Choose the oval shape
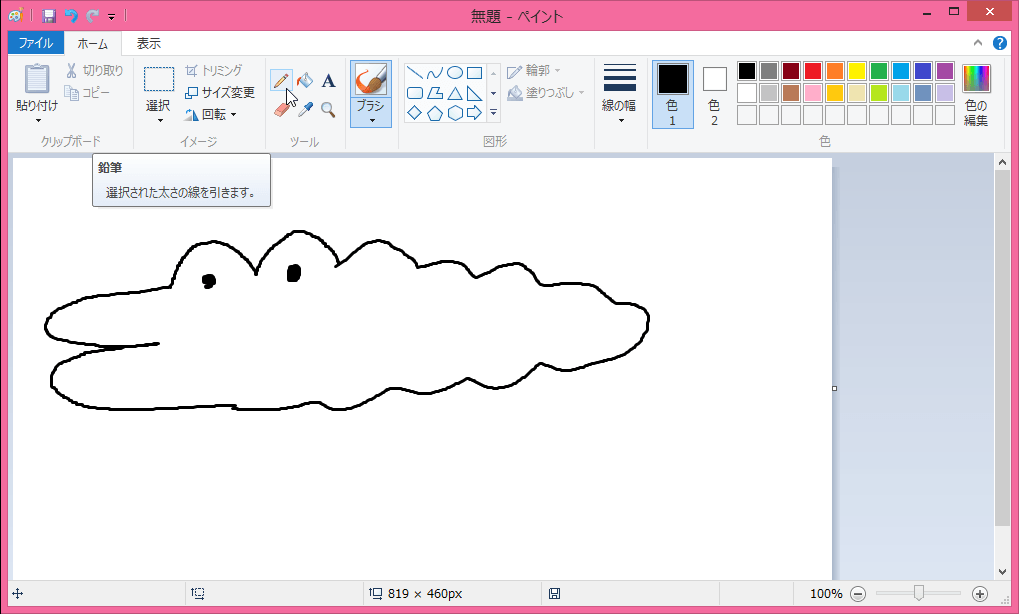 point(455,73)
